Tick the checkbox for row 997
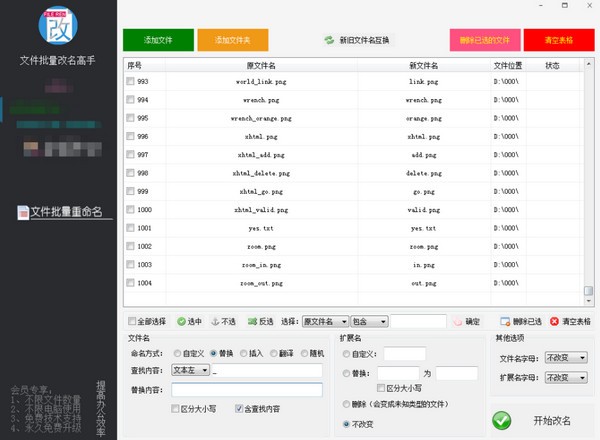Image resolution: width=600 pixels, height=440 pixels. coord(130,155)
